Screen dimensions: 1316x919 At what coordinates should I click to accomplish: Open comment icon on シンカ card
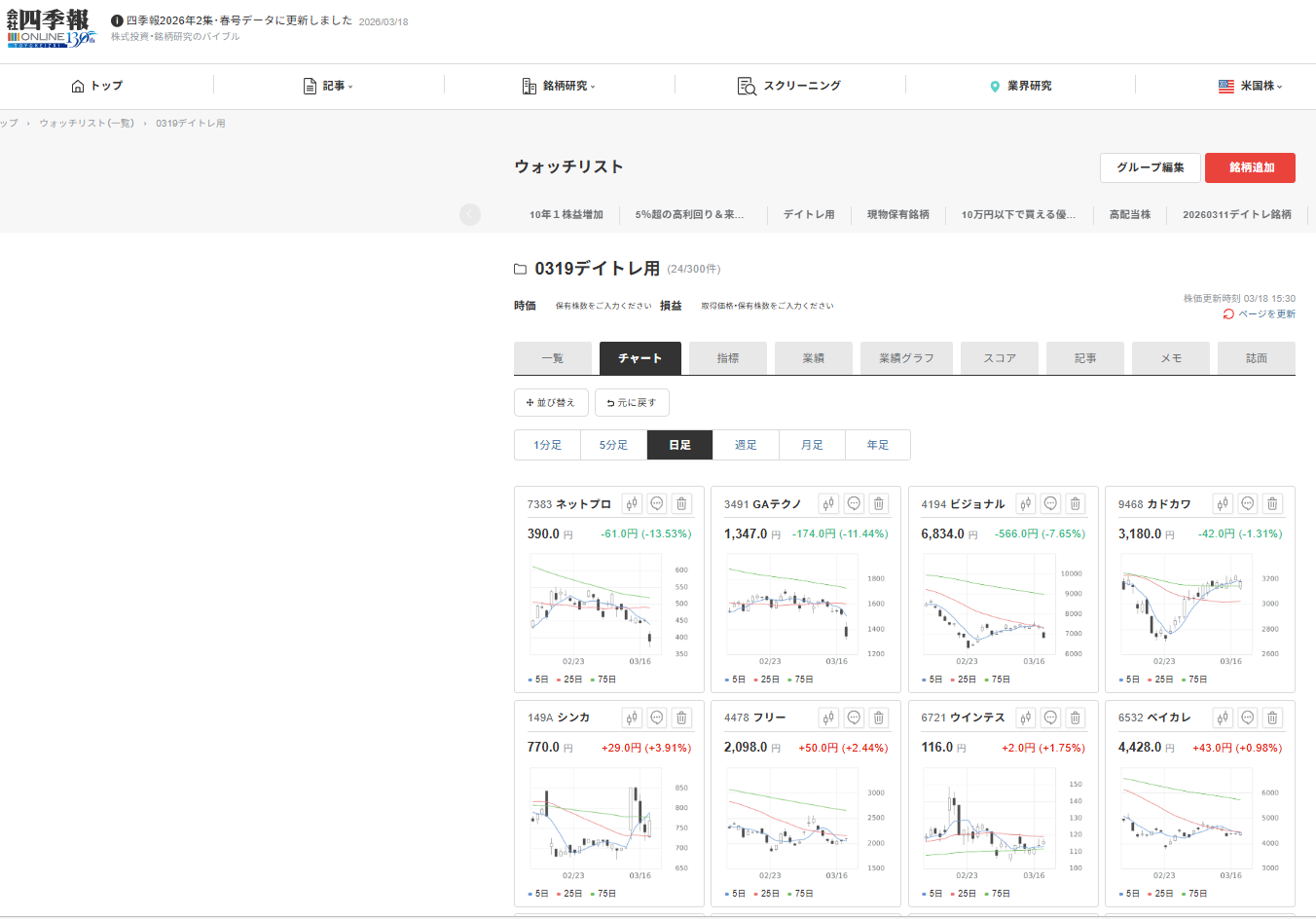coord(657,717)
